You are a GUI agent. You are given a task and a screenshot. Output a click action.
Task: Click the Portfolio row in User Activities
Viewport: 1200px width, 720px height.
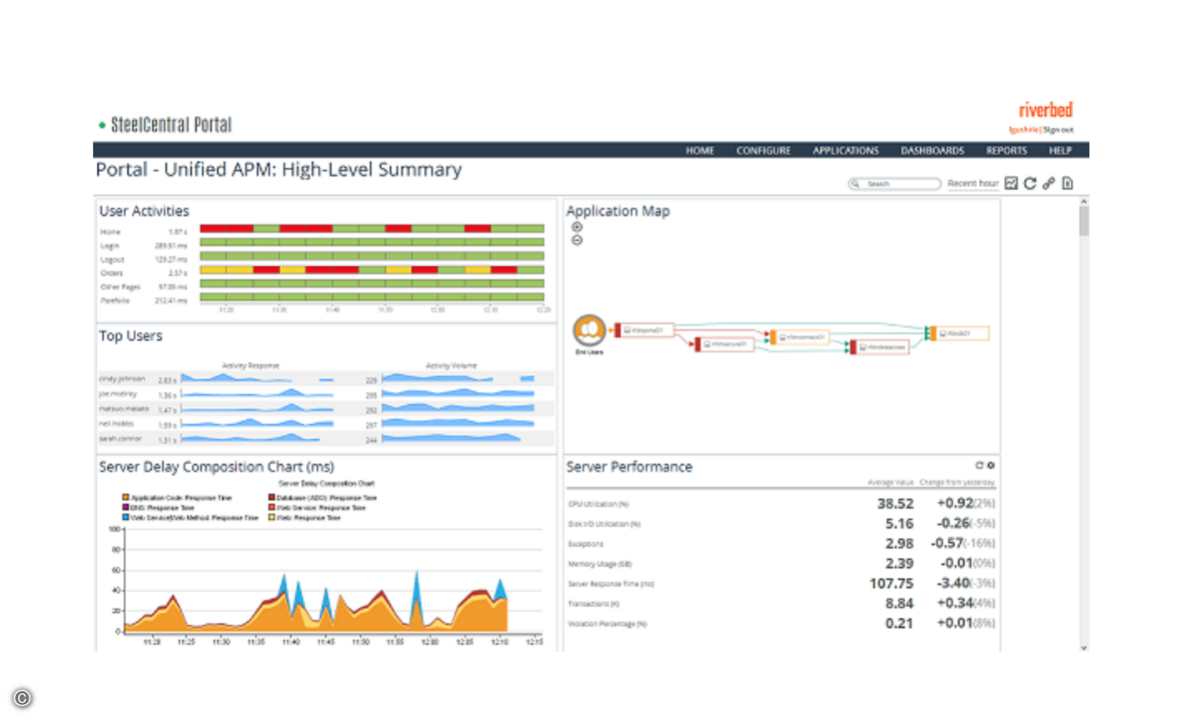(322, 300)
